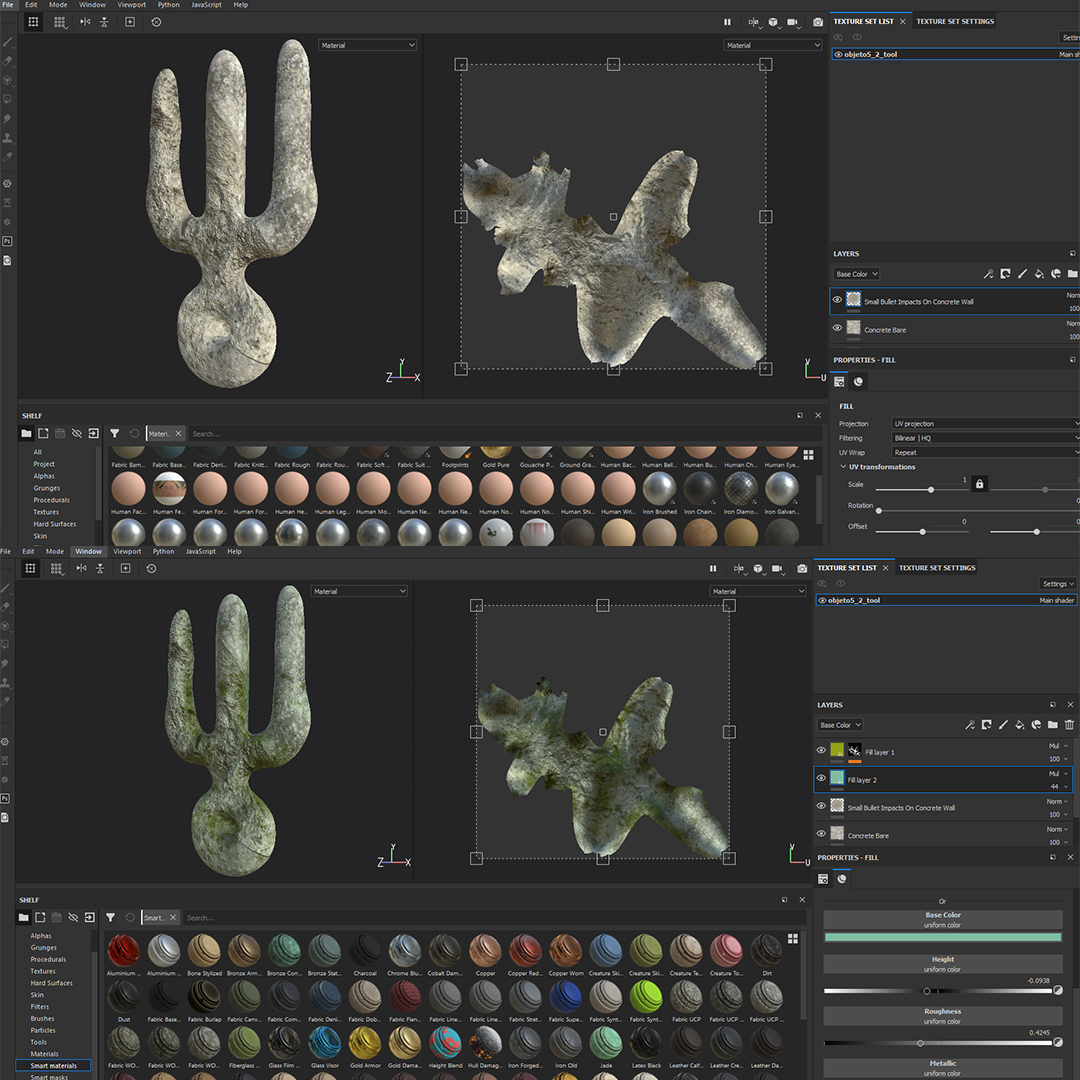Remove the "Materi..." shelf filter tag
Screen dimensions: 1080x1080
[x=179, y=434]
